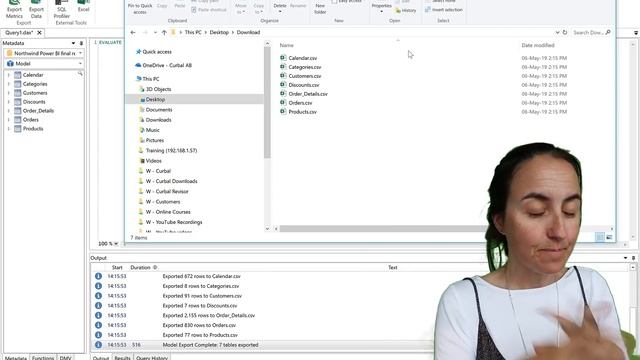Switch to the Functions tab

43,358
